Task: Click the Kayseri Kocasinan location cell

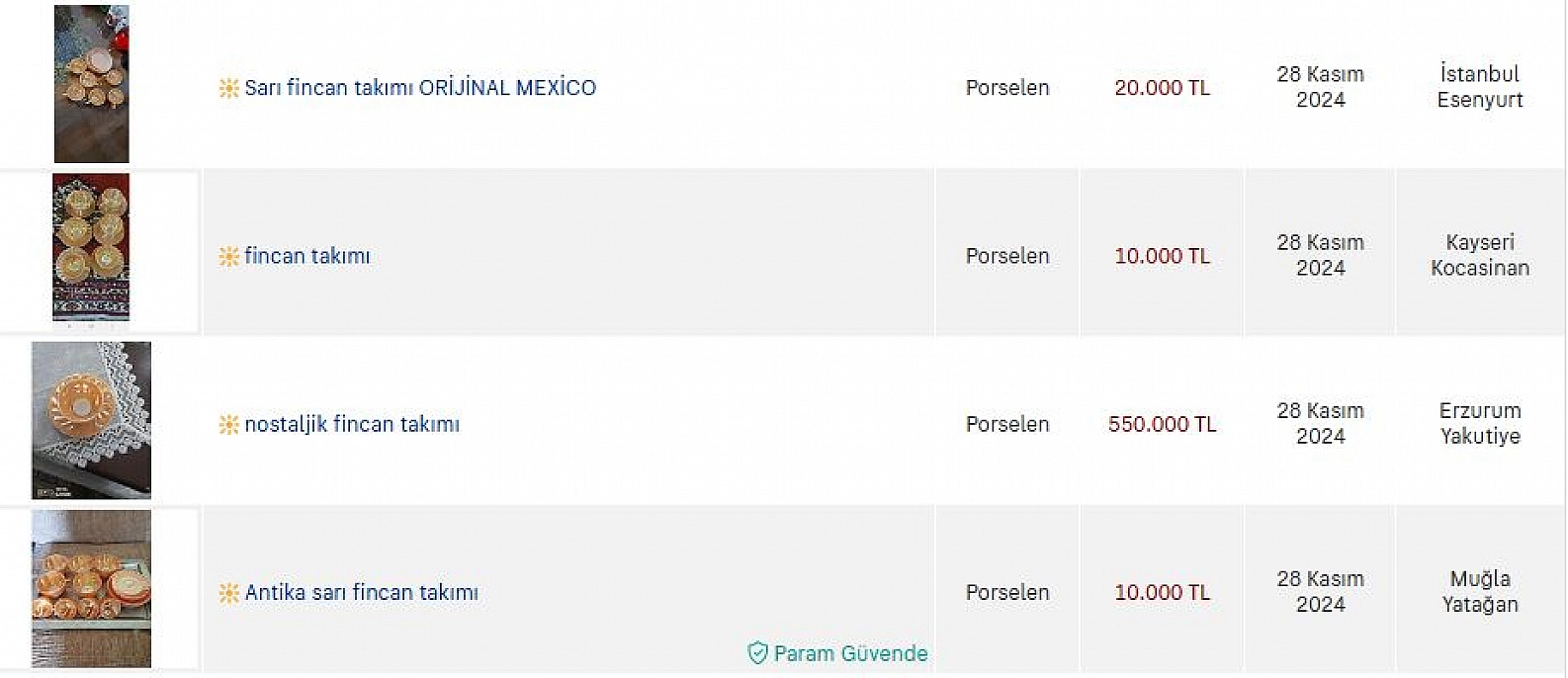Action: pos(1480,255)
